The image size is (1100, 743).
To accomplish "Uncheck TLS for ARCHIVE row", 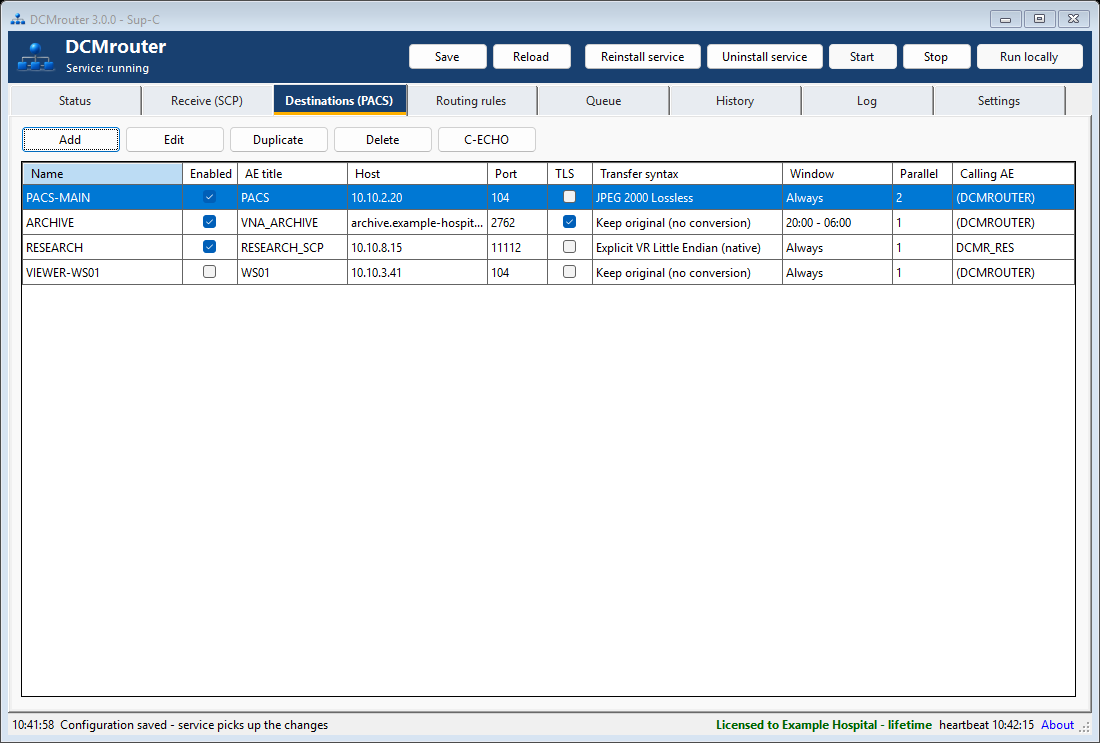I will (569, 222).
